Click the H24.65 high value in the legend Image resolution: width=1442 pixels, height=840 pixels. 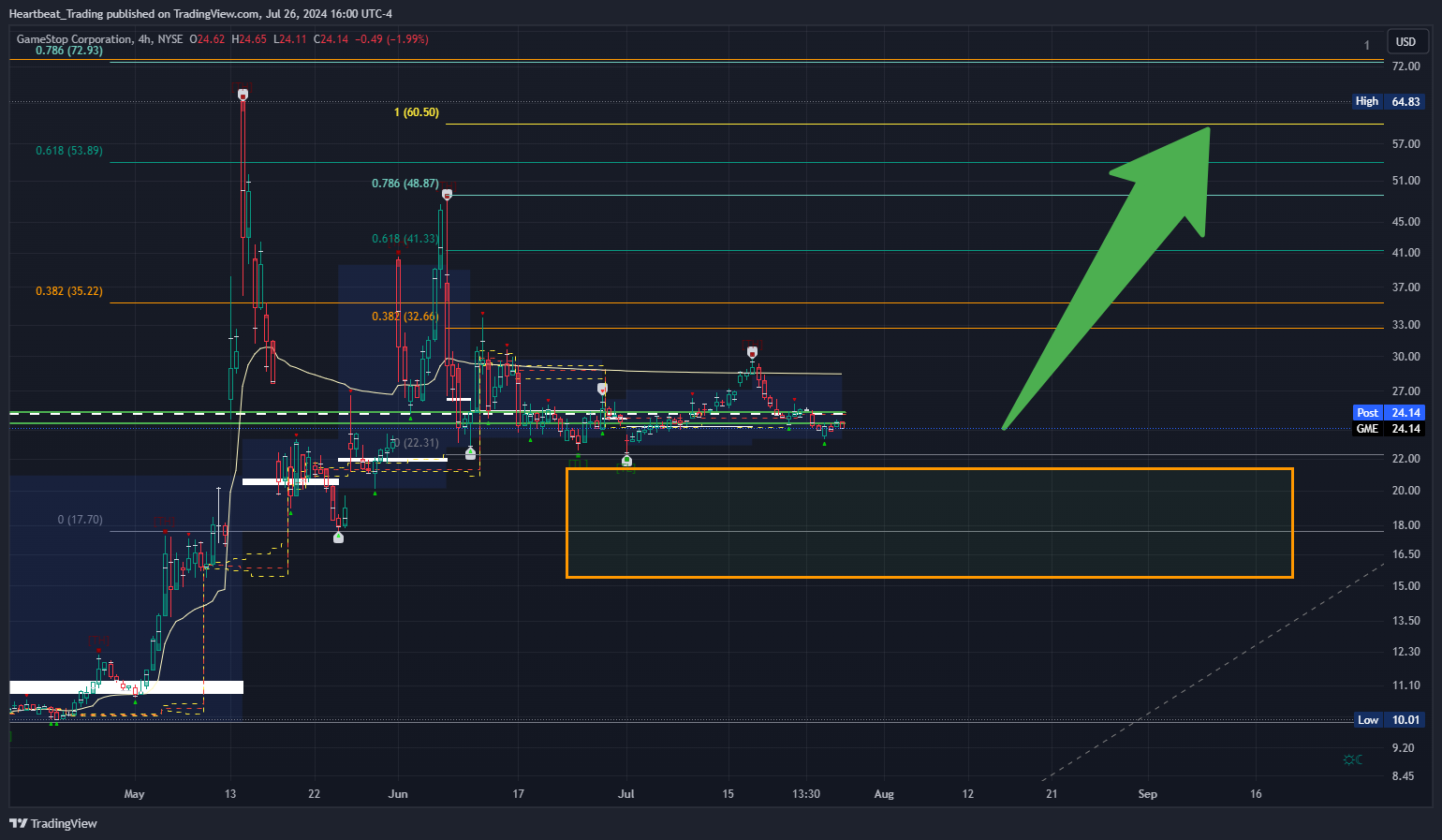click(249, 39)
